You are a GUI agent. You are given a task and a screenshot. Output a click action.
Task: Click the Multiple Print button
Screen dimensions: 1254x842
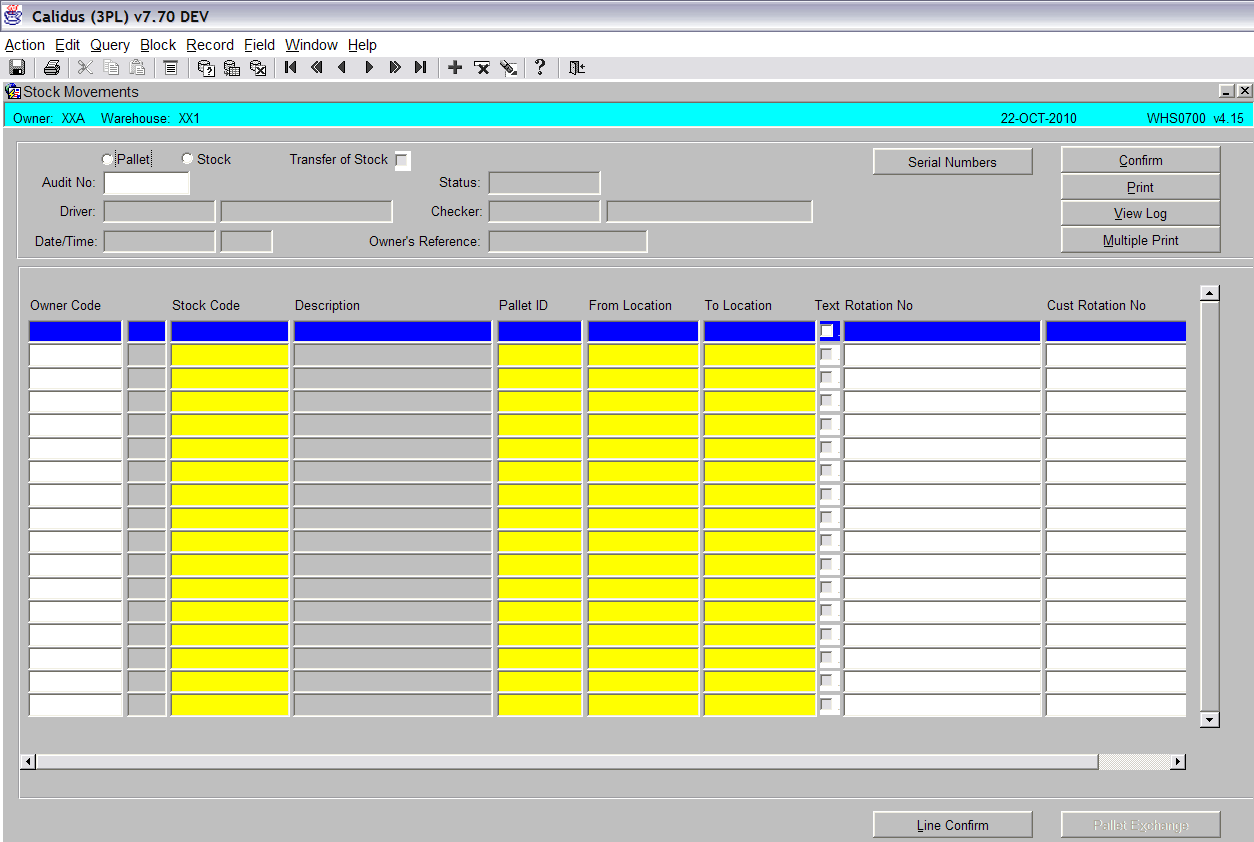point(1140,240)
